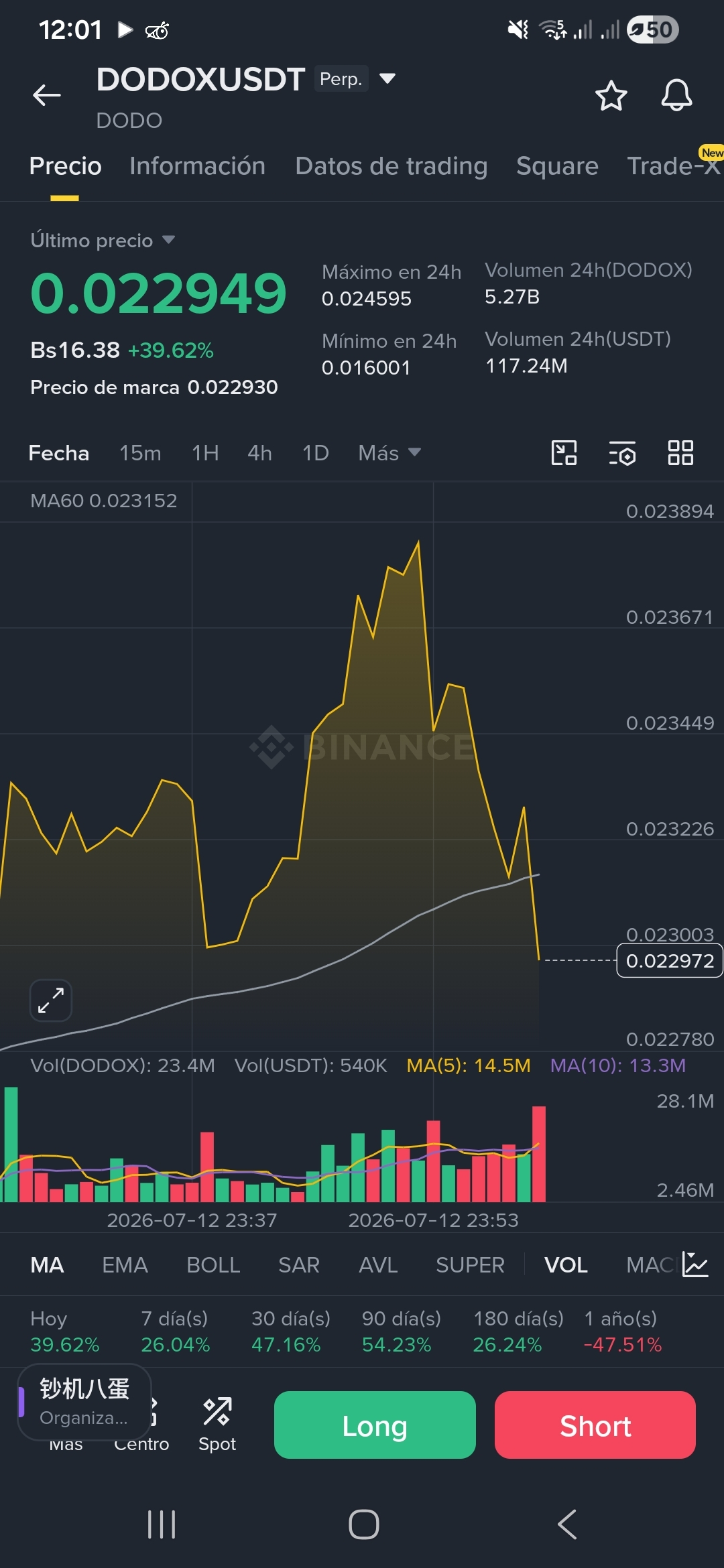
Task: Open the Datos de trading tab
Action: [391, 166]
